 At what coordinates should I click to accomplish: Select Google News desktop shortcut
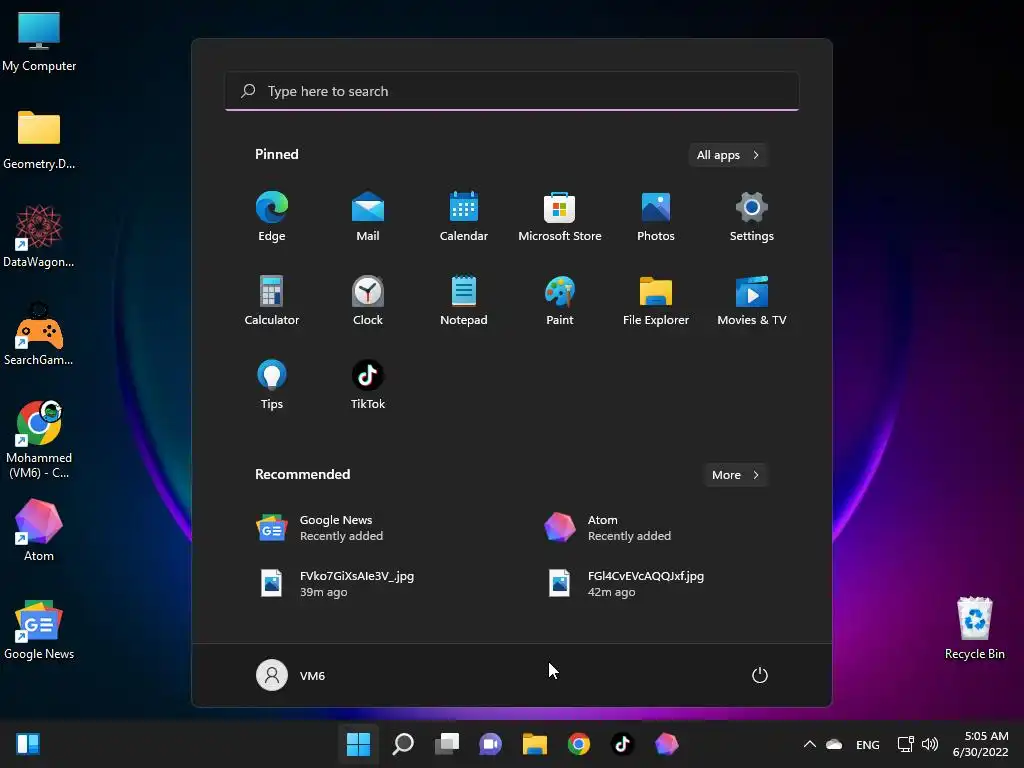tap(39, 630)
